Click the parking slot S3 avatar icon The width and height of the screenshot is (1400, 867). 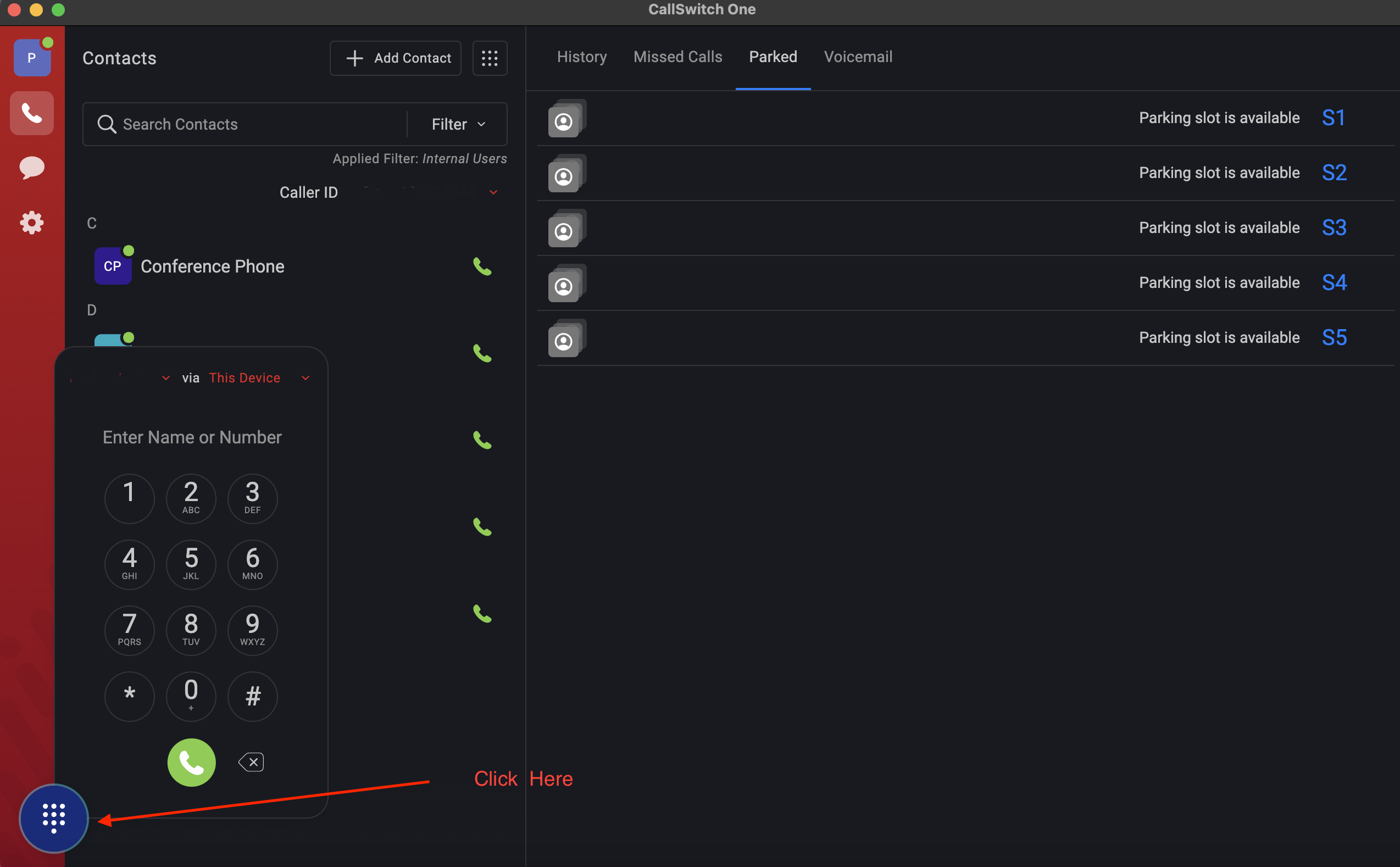point(567,228)
